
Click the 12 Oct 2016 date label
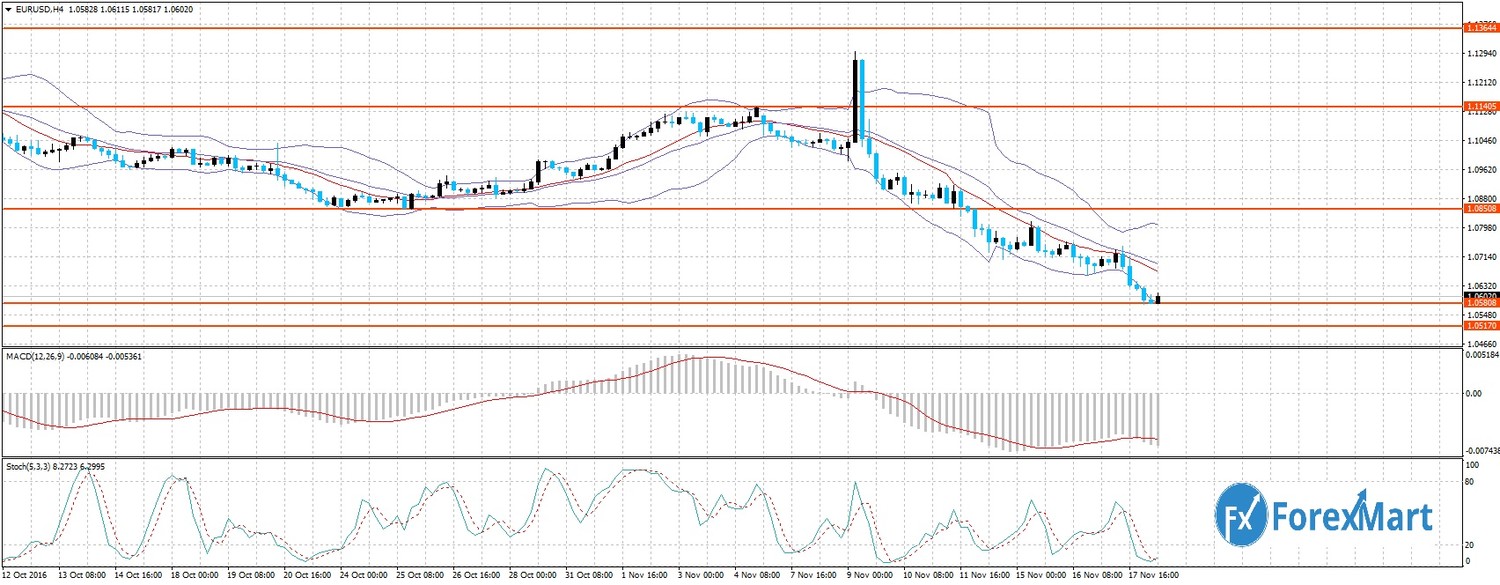coord(25,576)
